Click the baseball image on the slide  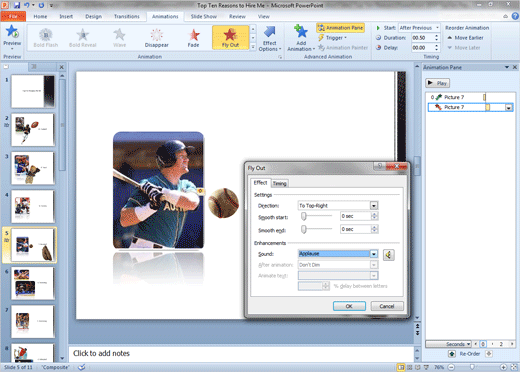(223, 203)
